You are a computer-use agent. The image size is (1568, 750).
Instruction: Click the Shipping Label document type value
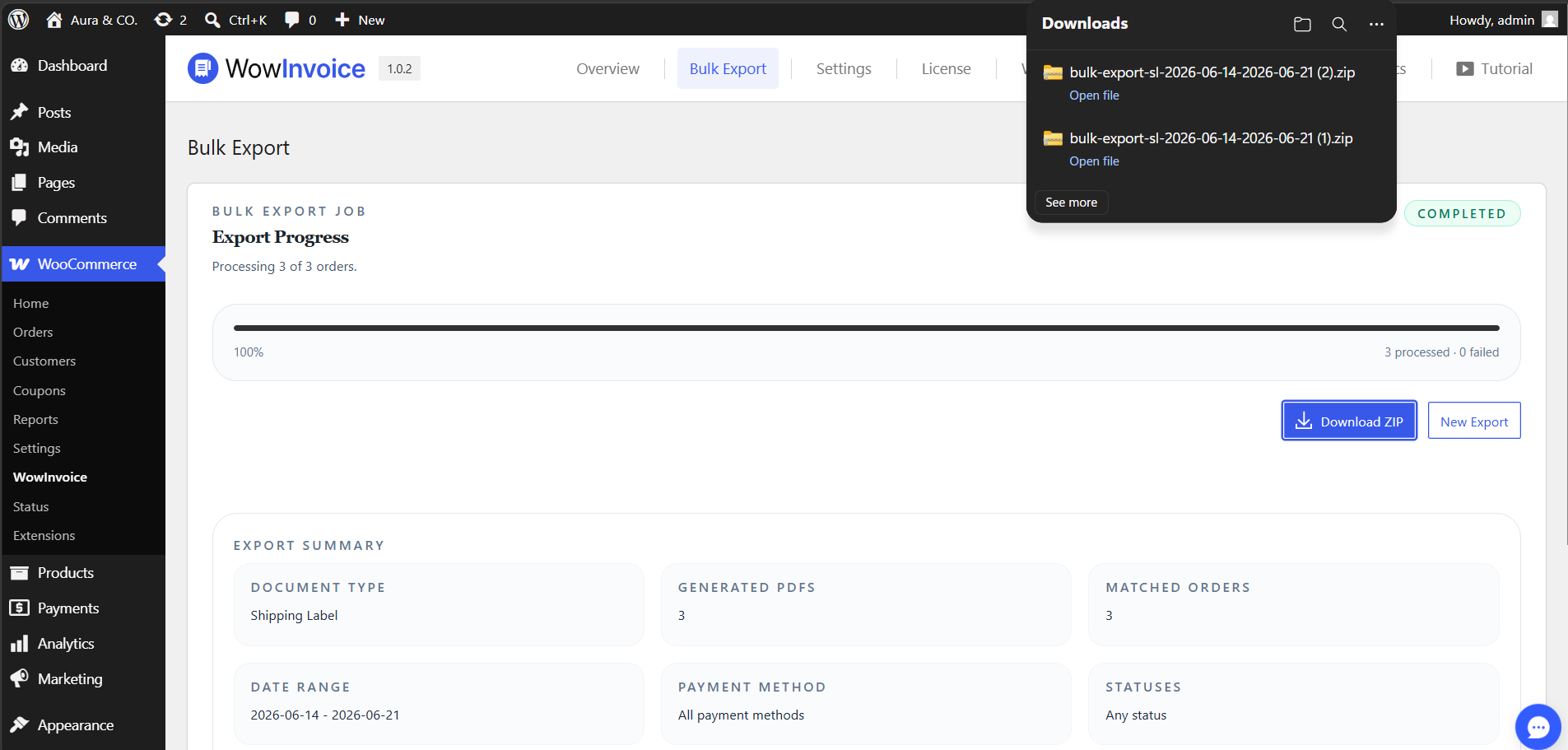[294, 616]
